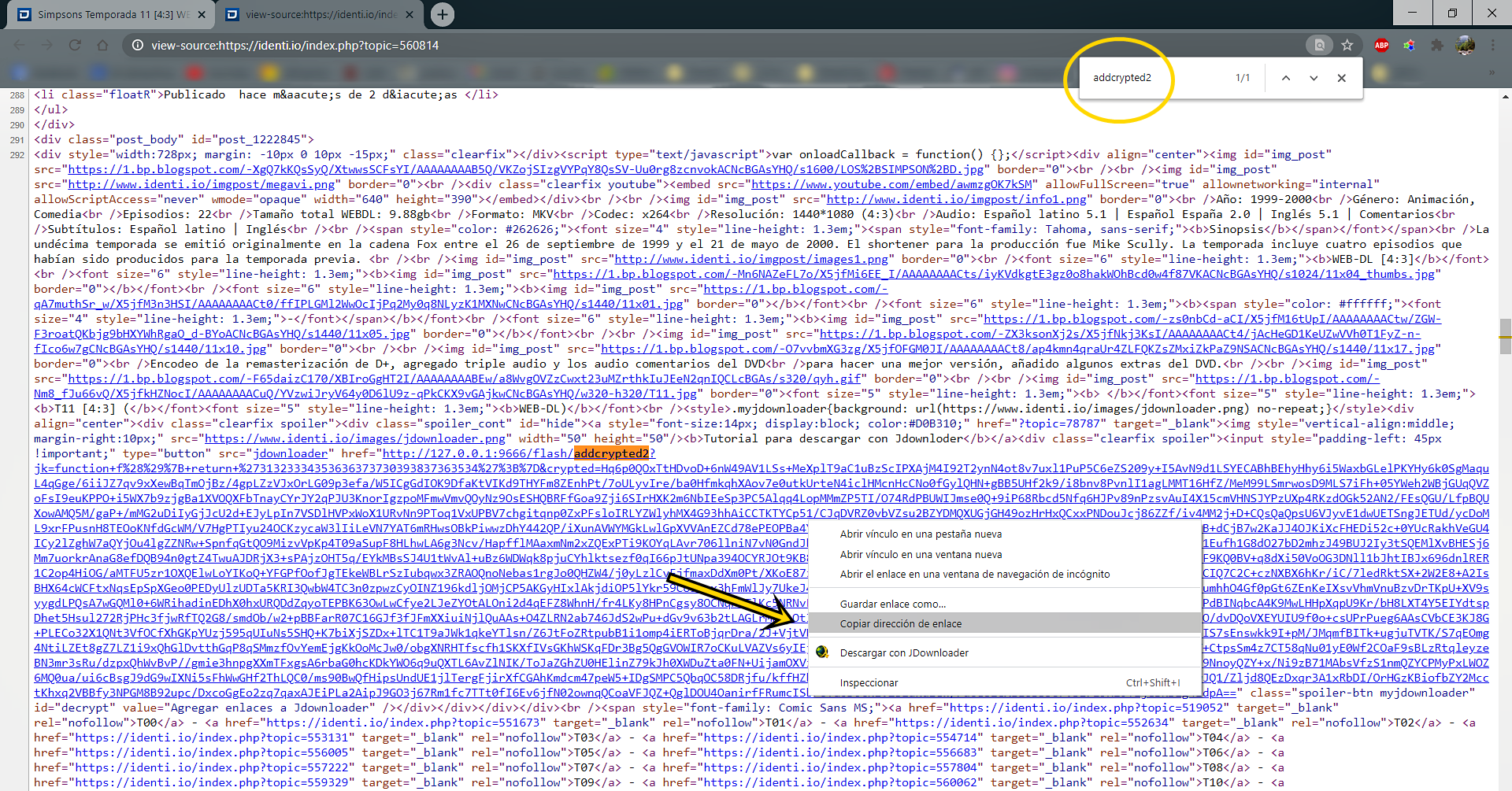Click the find-in-page icon in address bar
Viewport: 1512px width, 791px height.
pyautogui.click(x=1320, y=46)
